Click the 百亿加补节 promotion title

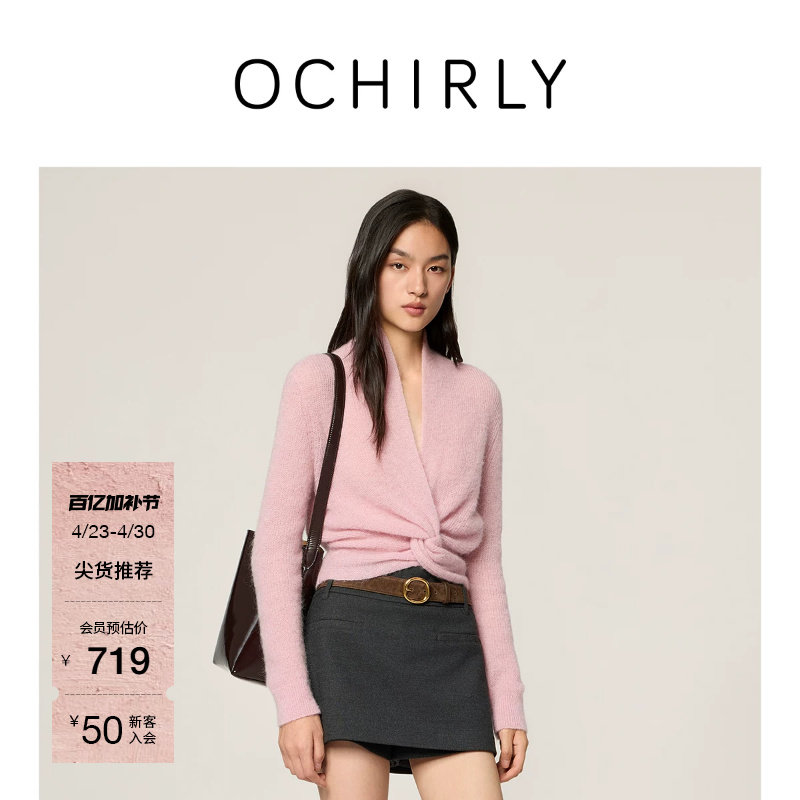point(114,503)
